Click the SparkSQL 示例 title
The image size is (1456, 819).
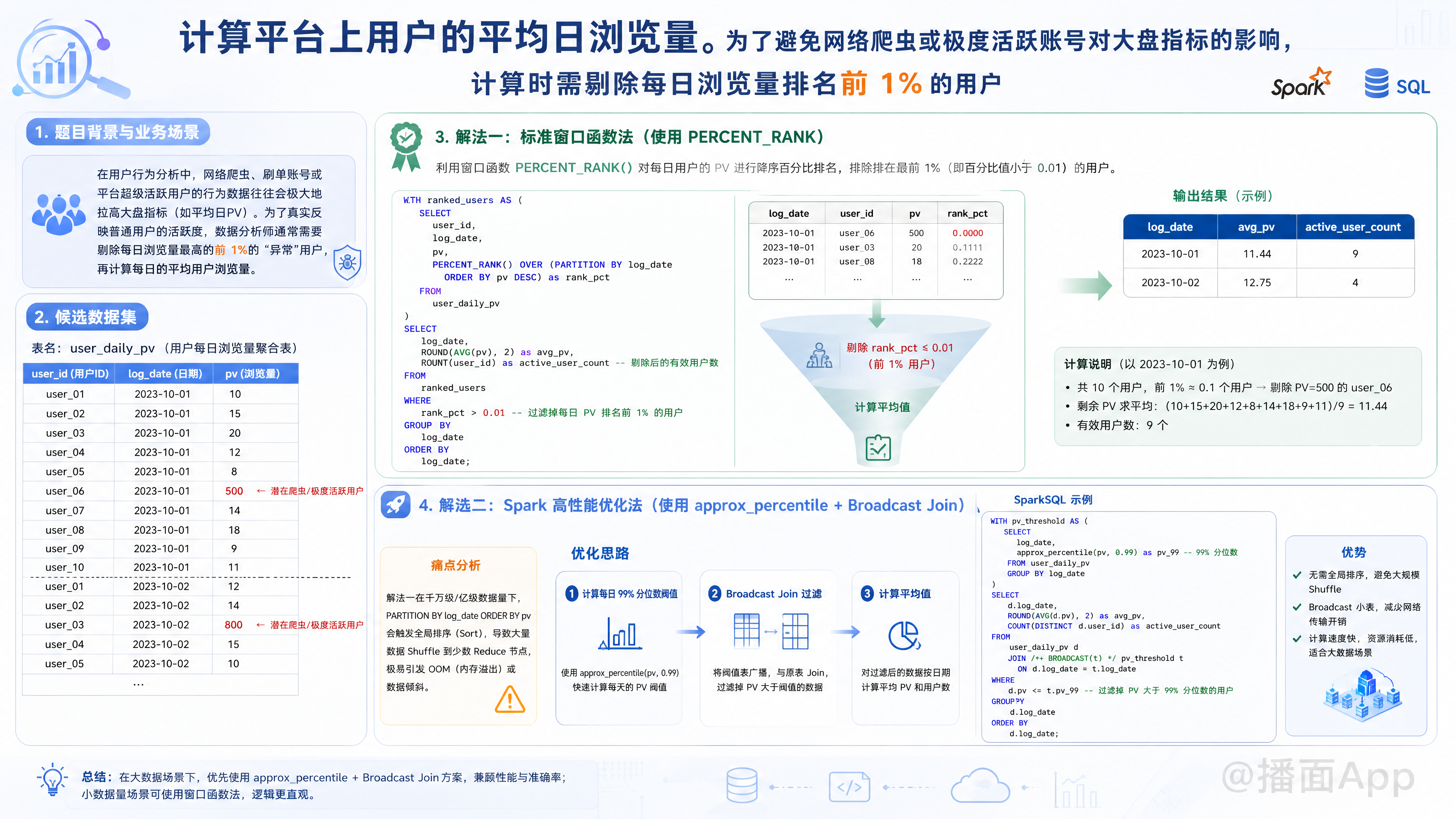[1053, 500]
